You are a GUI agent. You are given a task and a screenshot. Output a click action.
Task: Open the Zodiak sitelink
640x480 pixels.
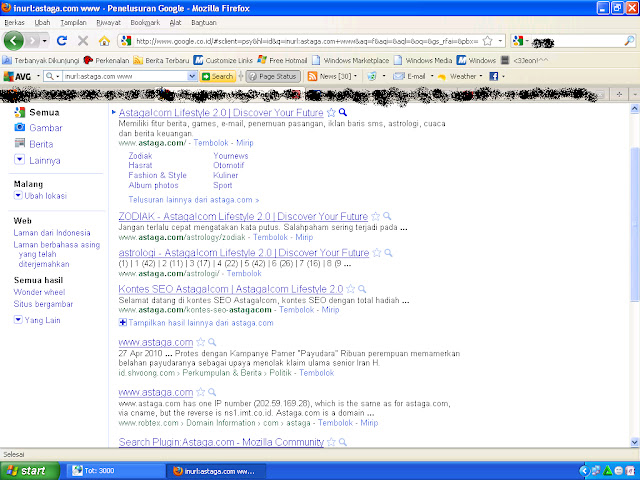(x=140, y=156)
